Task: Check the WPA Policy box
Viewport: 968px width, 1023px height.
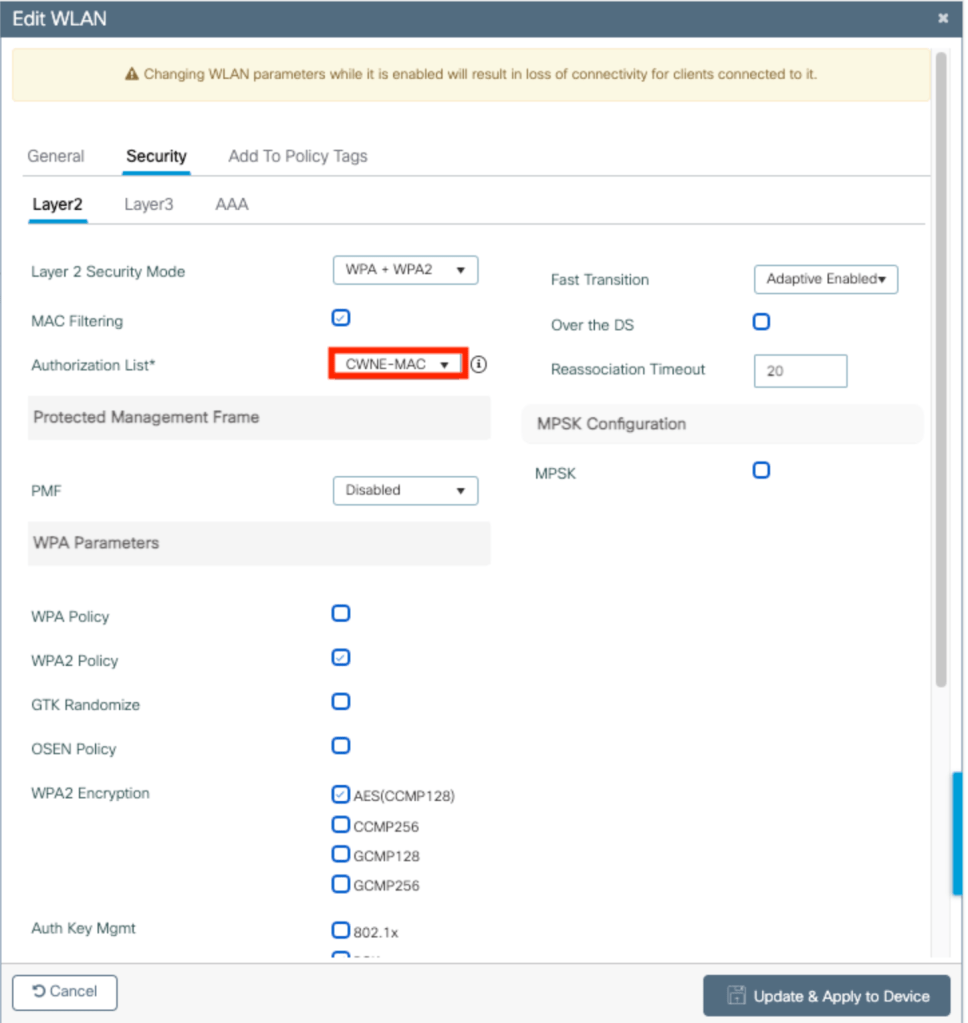Action: click(x=341, y=613)
